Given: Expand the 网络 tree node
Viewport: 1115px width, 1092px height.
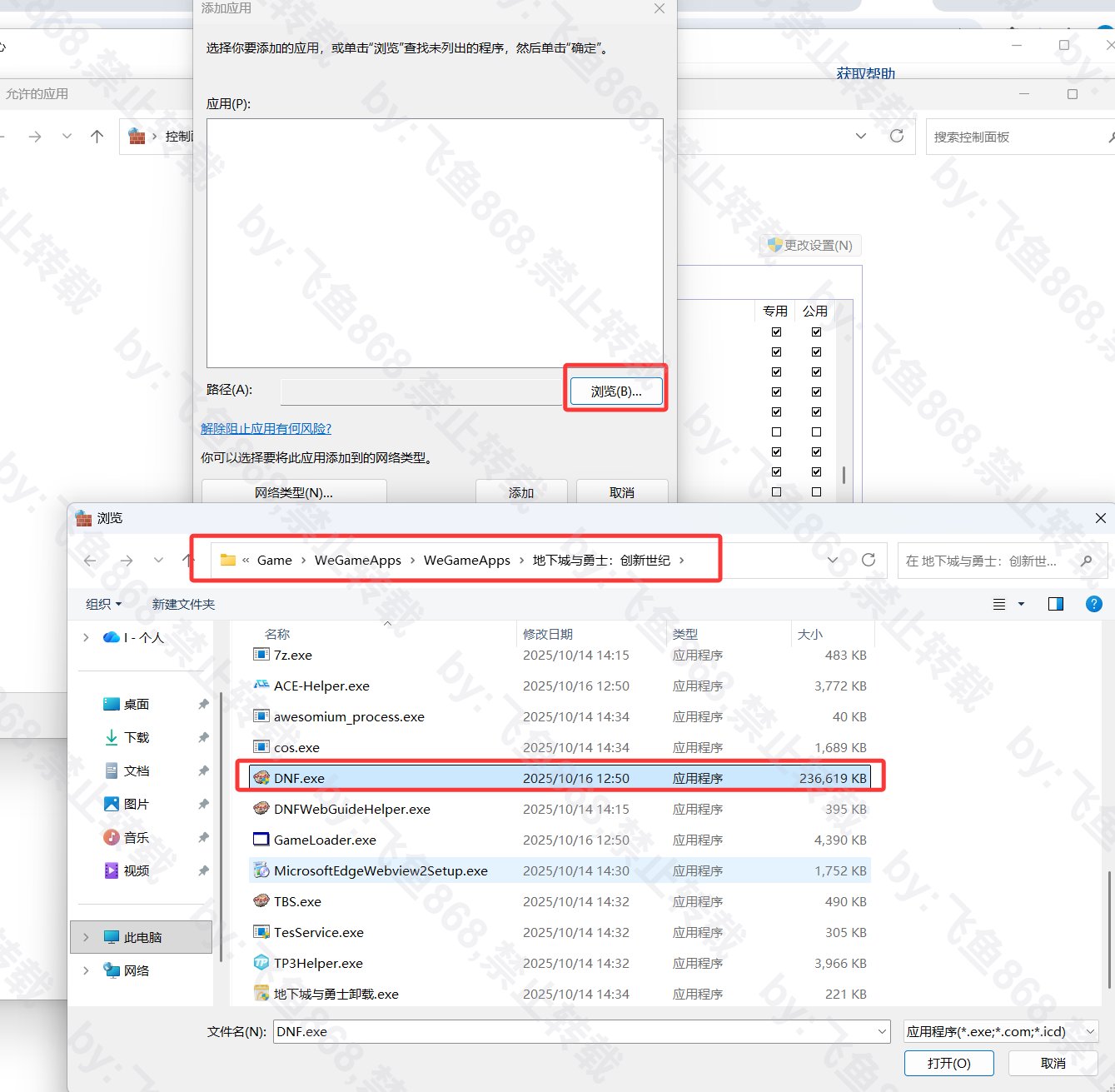Looking at the screenshot, I should [86, 970].
